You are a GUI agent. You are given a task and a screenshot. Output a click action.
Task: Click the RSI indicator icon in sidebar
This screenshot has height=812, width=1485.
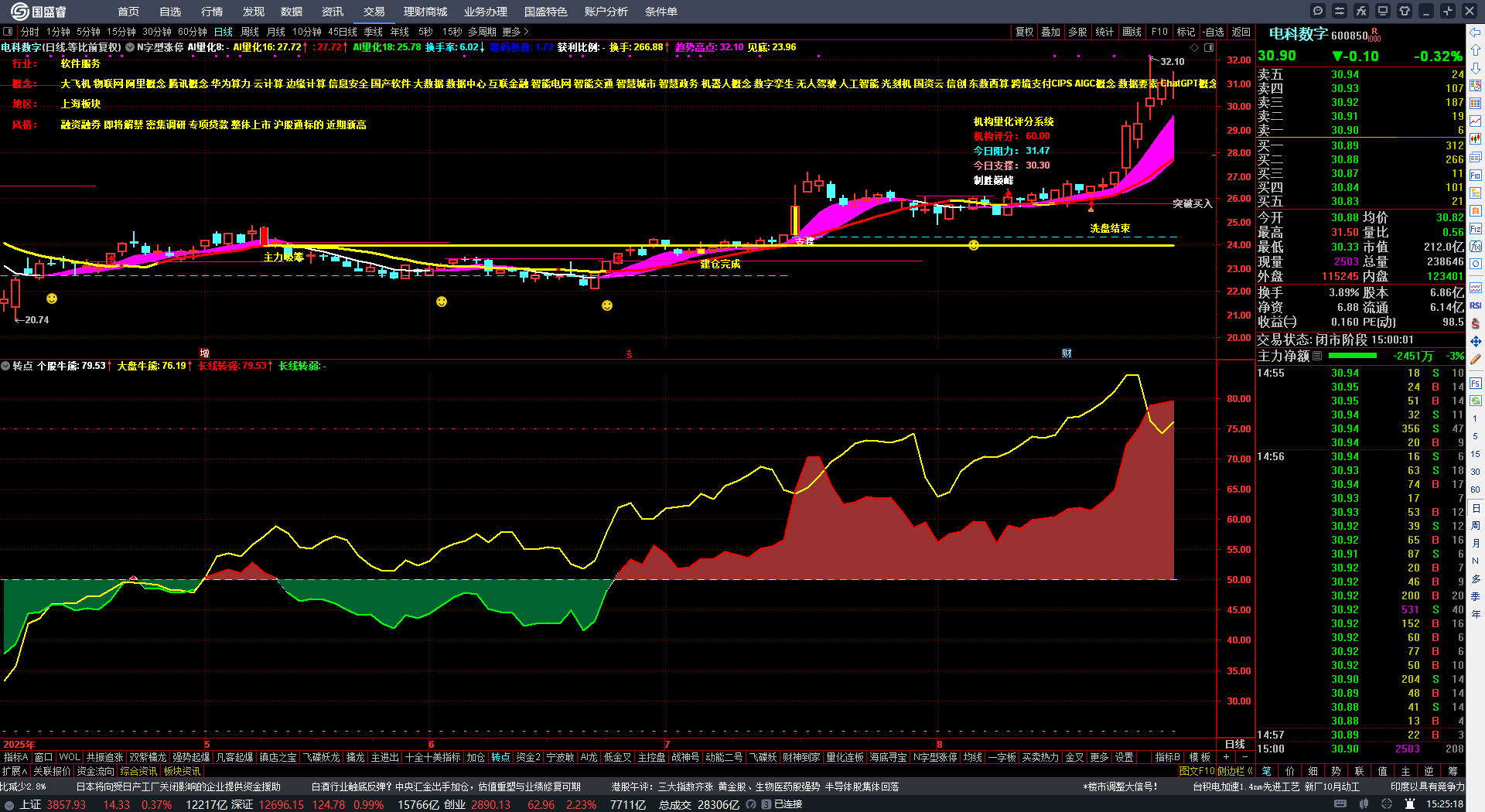pos(1476,305)
